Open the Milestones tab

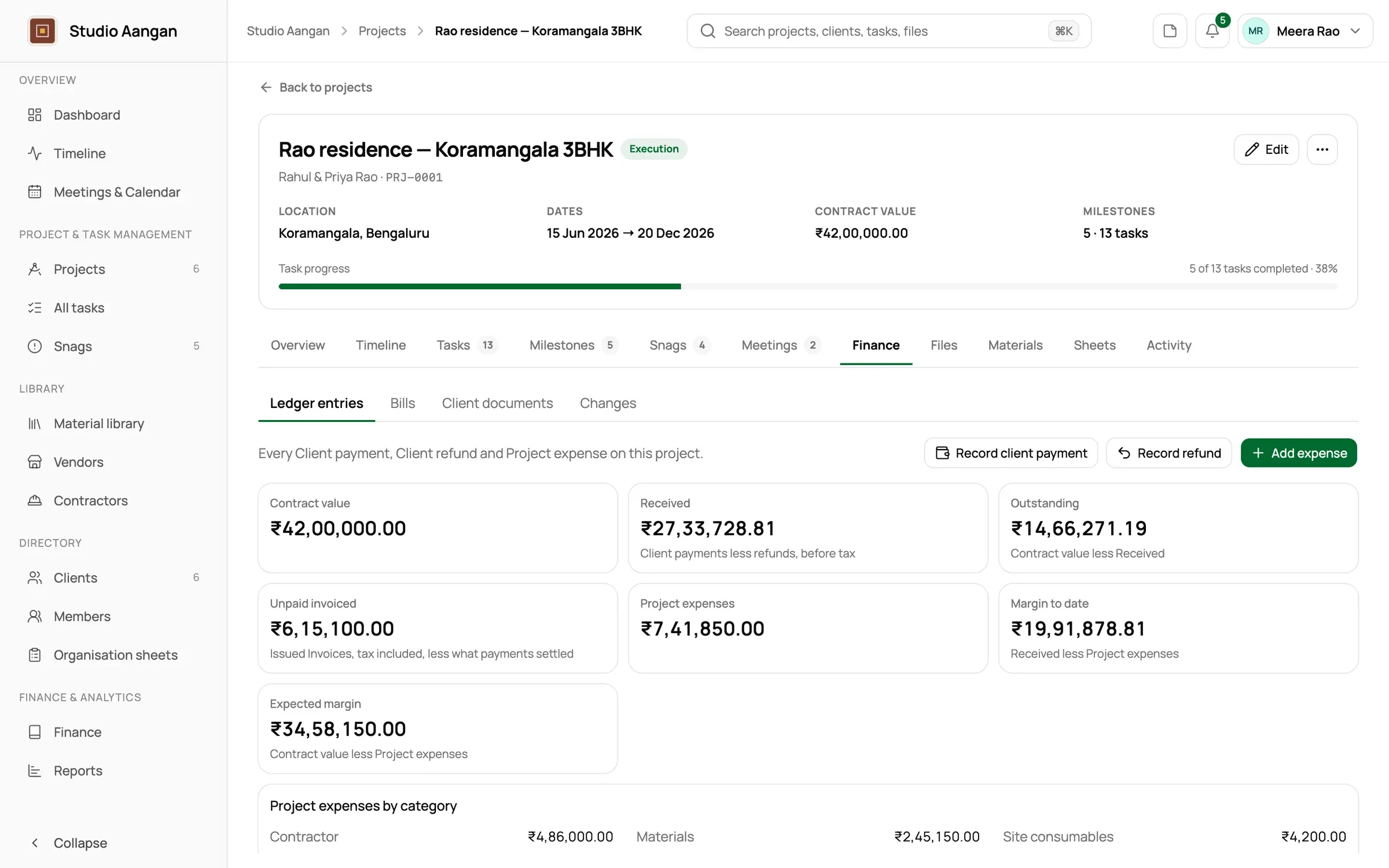tap(573, 345)
